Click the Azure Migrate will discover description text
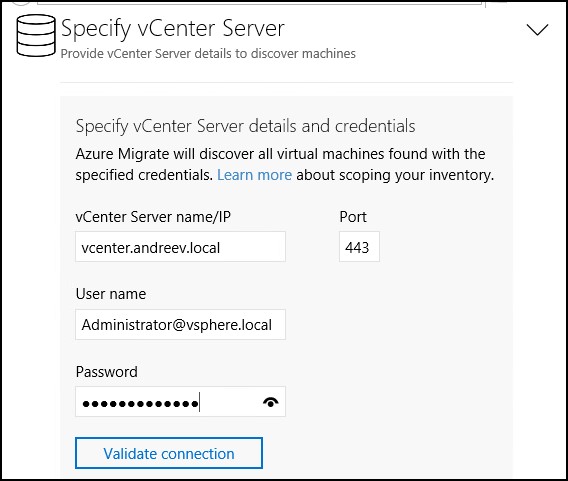The width and height of the screenshot is (568, 481). tap(280, 154)
